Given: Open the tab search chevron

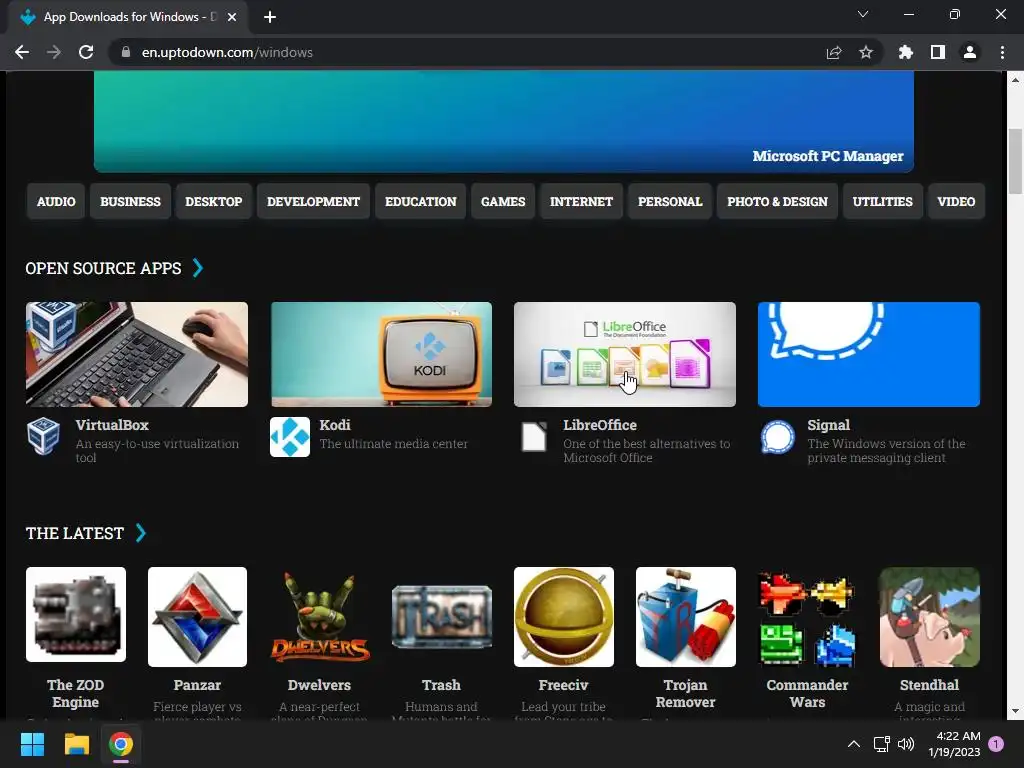Looking at the screenshot, I should (x=863, y=14).
